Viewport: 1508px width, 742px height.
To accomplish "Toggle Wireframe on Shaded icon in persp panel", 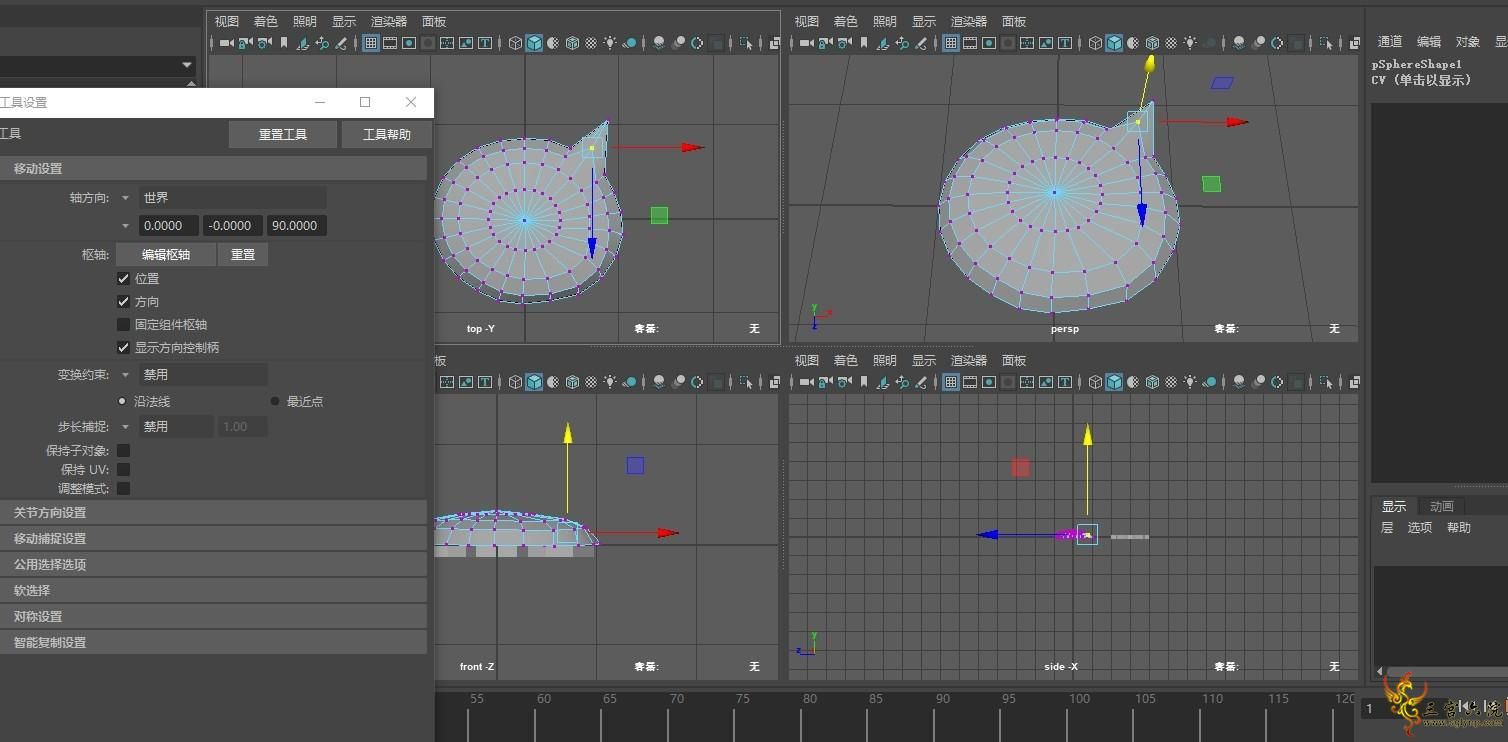I will 1152,43.
